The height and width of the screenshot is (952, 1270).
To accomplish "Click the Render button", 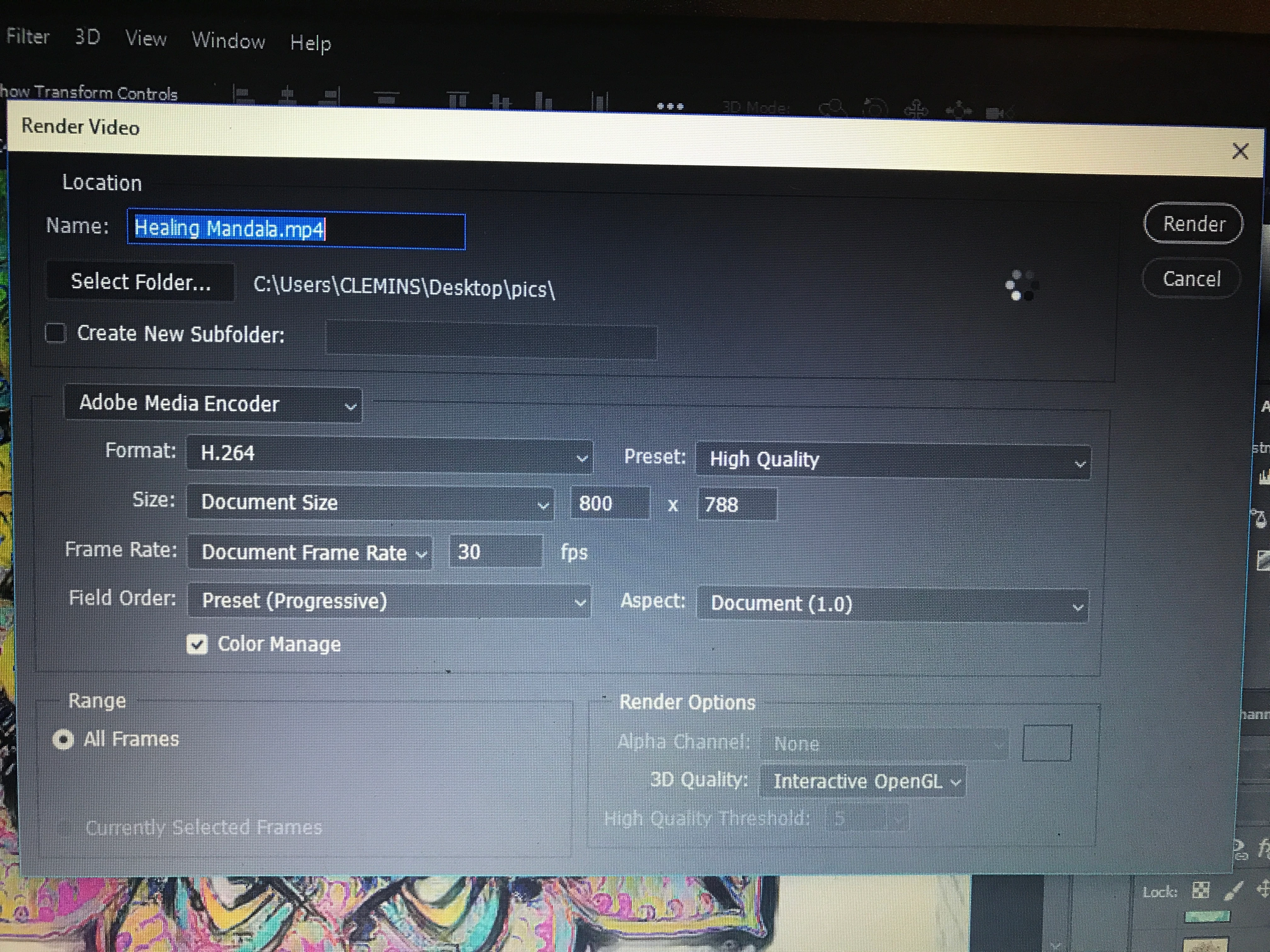I will 1193,224.
